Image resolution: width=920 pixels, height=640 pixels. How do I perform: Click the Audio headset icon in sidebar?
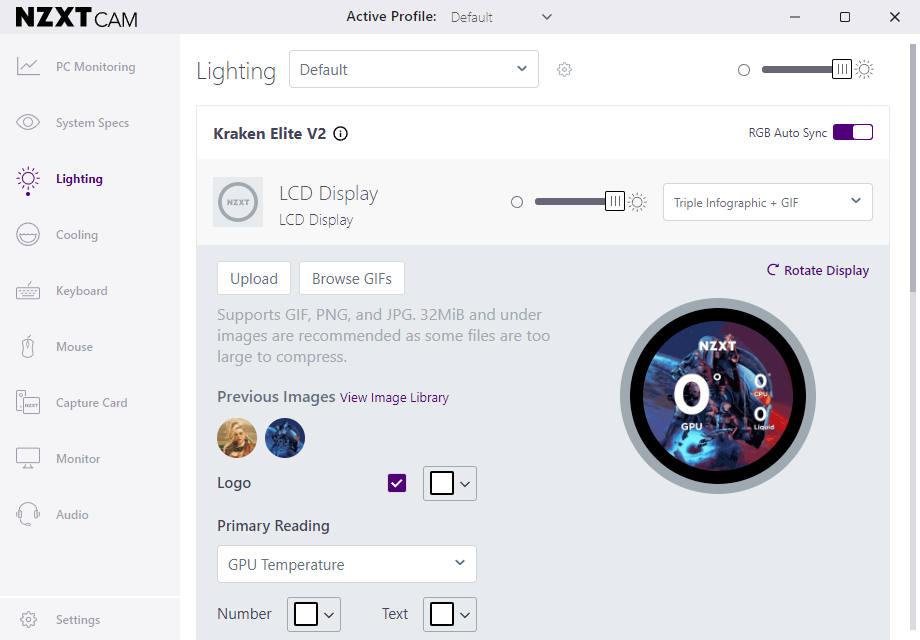pos(28,514)
